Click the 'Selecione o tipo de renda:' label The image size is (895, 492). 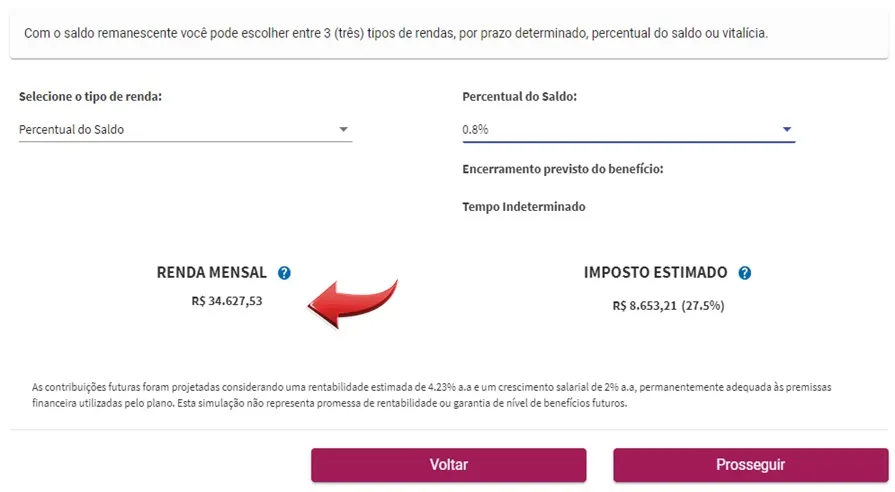click(90, 96)
